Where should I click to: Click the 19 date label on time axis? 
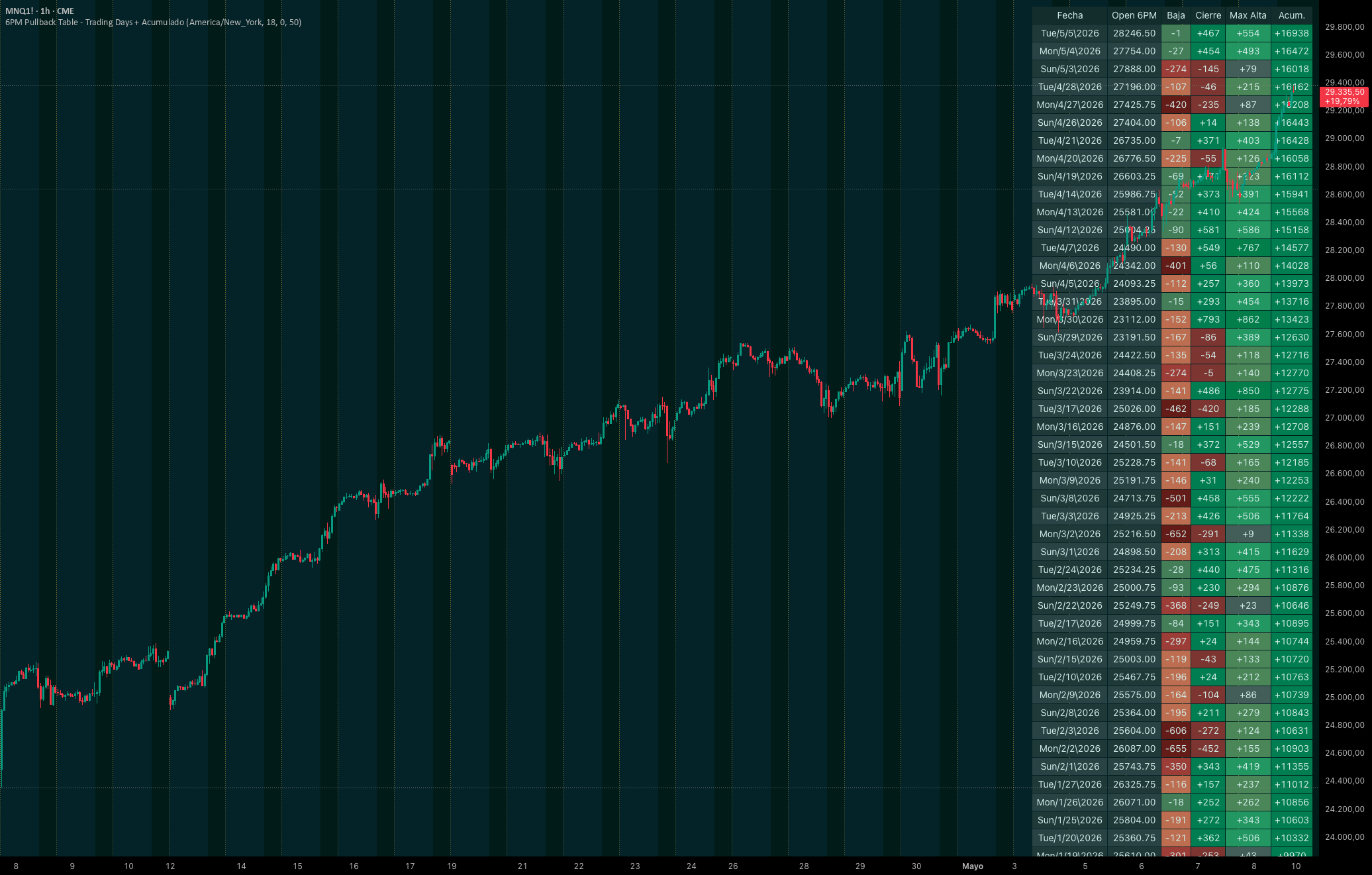(x=452, y=866)
